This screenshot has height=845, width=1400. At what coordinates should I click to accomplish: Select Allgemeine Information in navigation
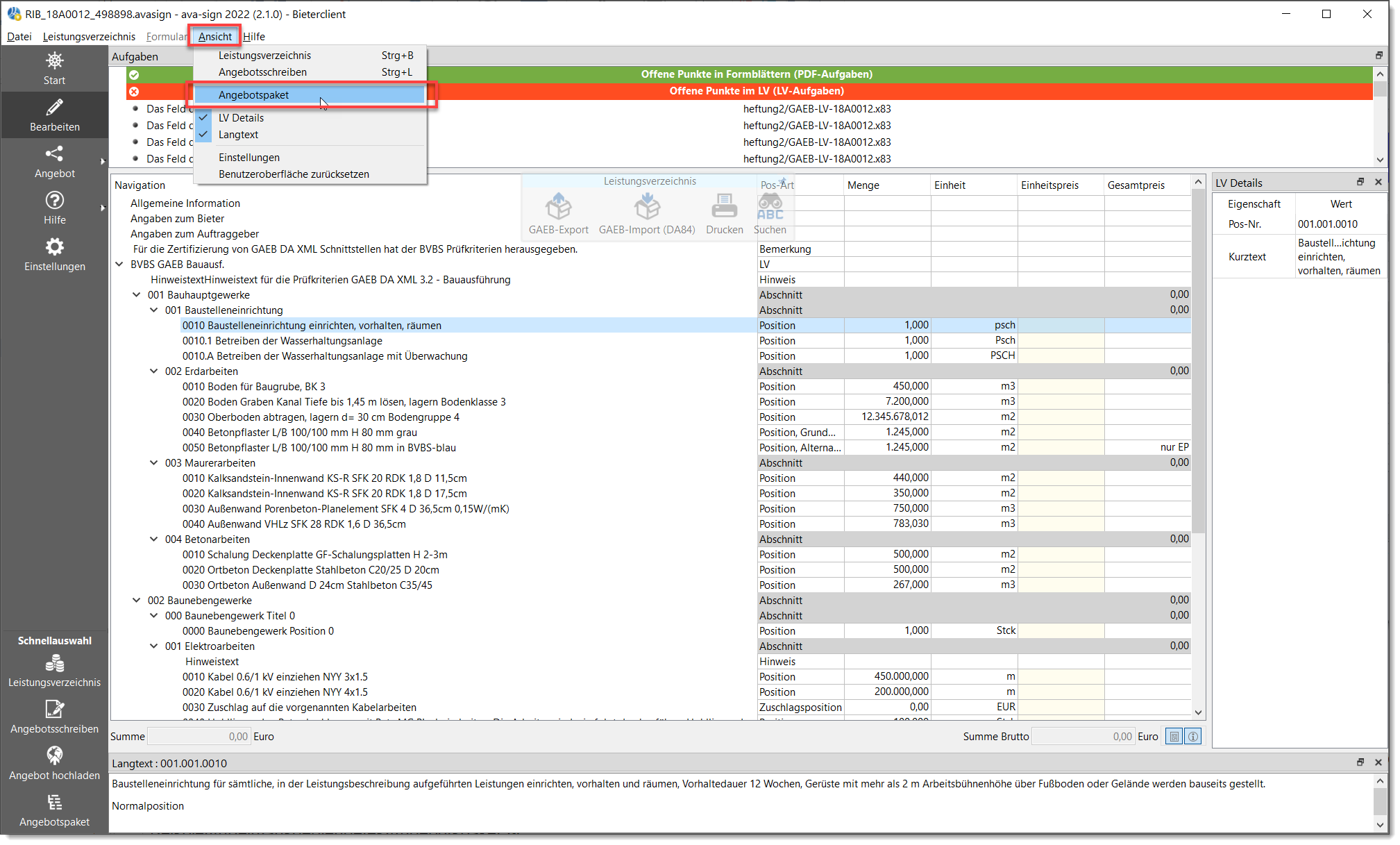pos(185,203)
